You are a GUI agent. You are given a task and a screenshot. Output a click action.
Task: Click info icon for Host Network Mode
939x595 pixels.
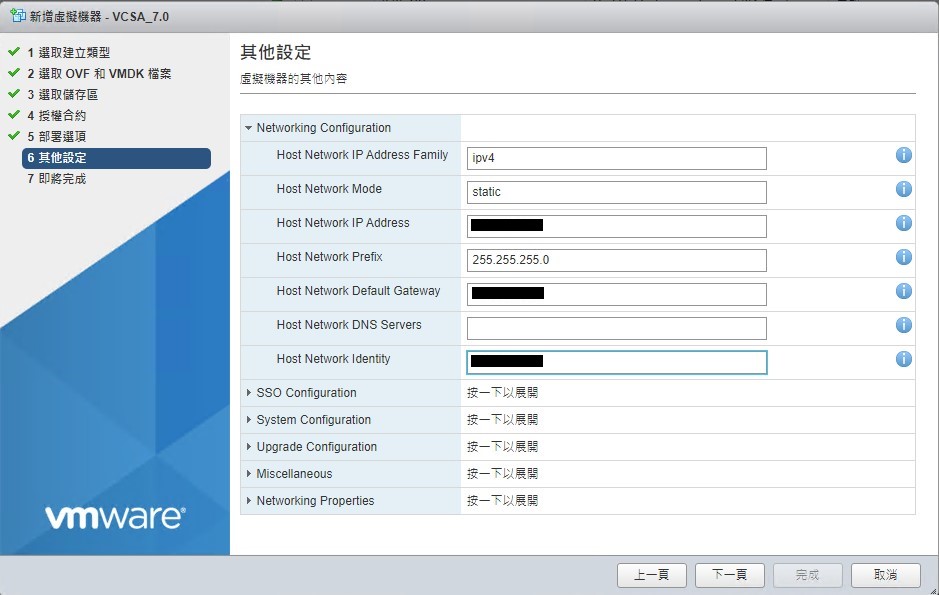[x=904, y=189]
